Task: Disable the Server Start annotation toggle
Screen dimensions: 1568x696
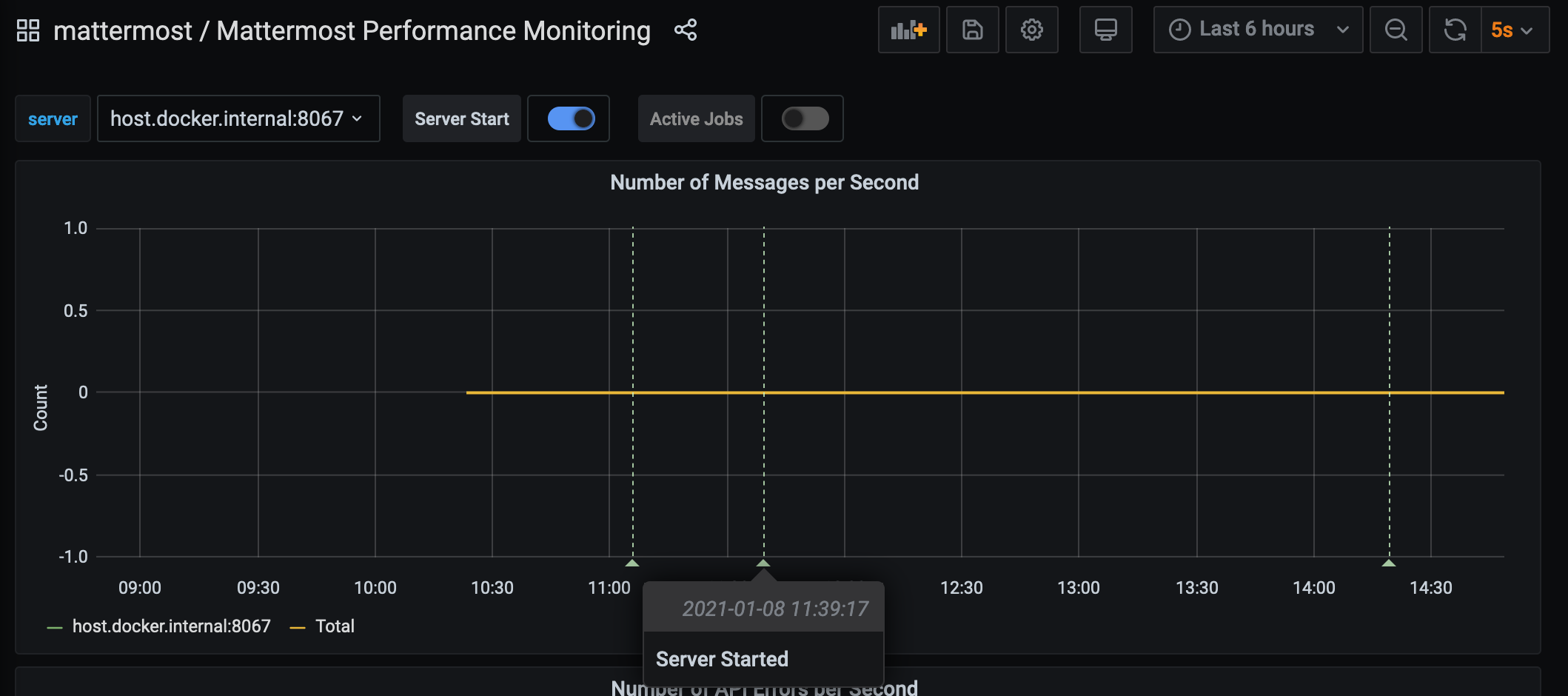Action: 569,118
